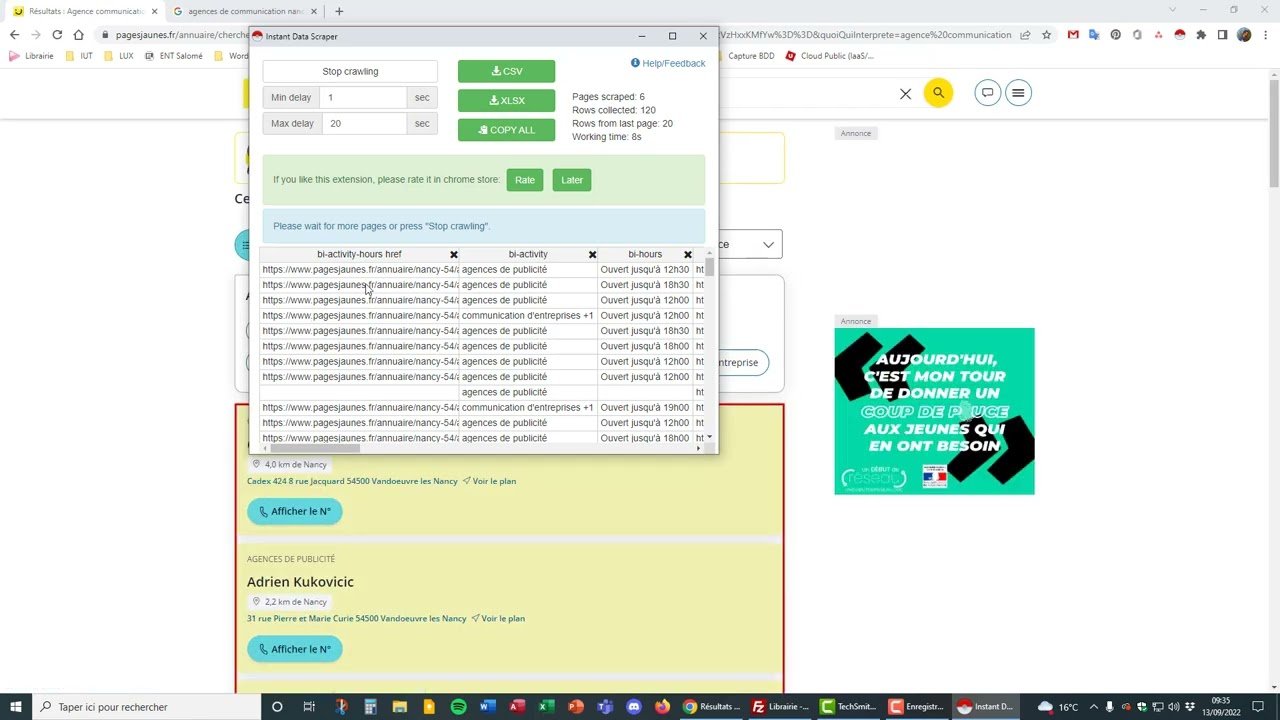The width and height of the screenshot is (1280, 720).
Task: Remove the bi-activity-hours href column
Action: pyautogui.click(x=454, y=255)
